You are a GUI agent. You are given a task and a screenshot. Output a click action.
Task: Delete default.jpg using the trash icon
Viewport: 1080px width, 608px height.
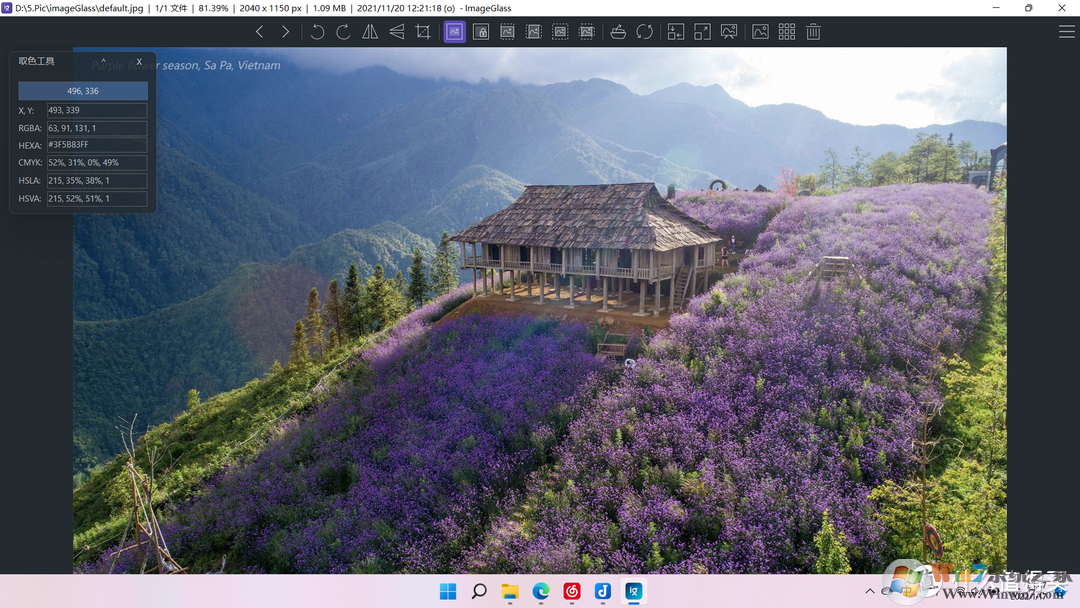point(813,31)
